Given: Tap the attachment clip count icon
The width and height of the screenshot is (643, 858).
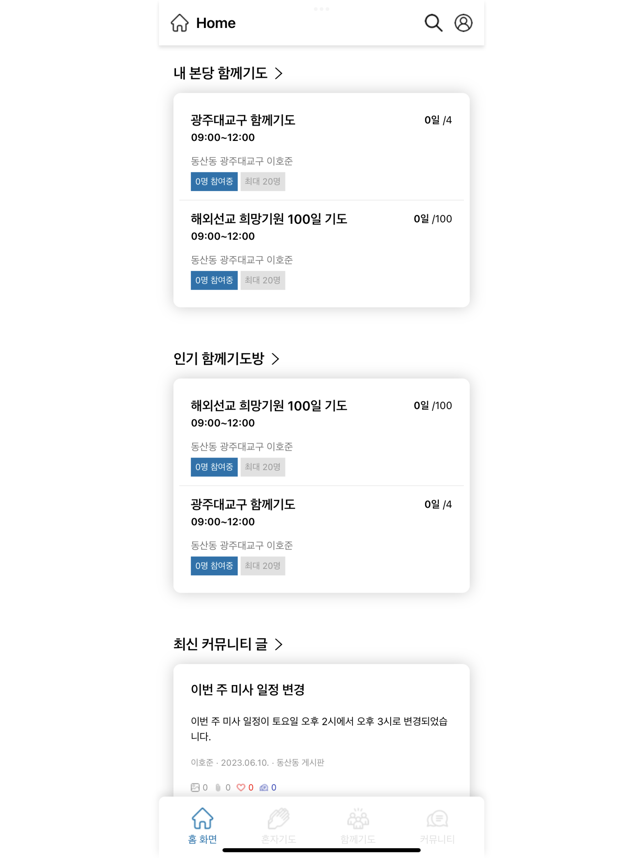Looking at the screenshot, I should tap(218, 787).
